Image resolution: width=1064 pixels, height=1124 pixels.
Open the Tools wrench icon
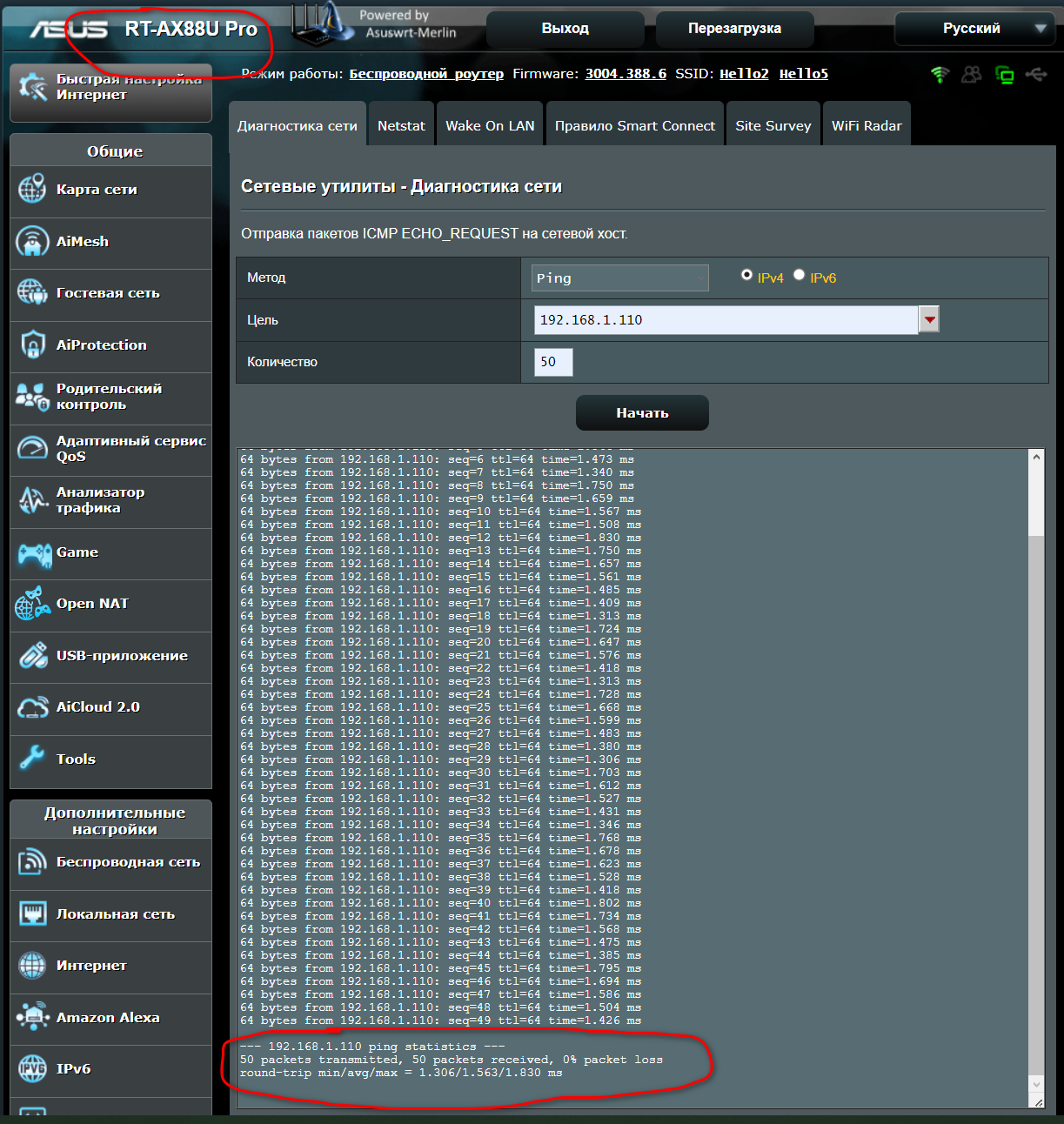pos(32,759)
